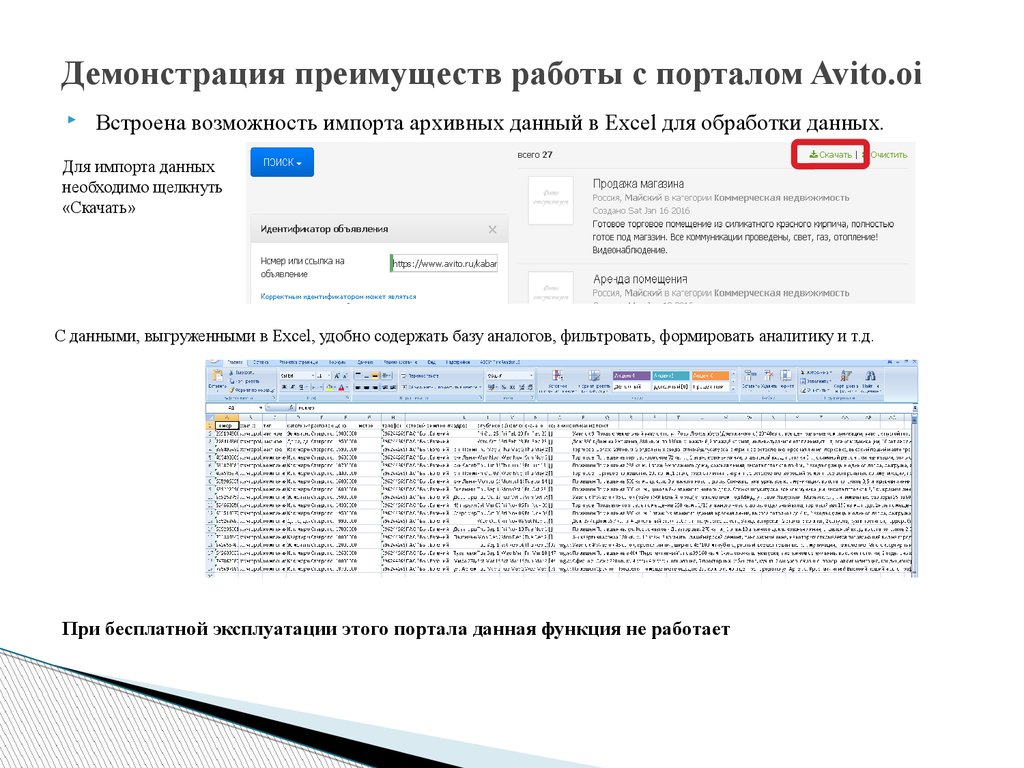This screenshot has width=1024, height=768.
Task: Open the Формулы ribbon tab
Action: tap(338, 362)
